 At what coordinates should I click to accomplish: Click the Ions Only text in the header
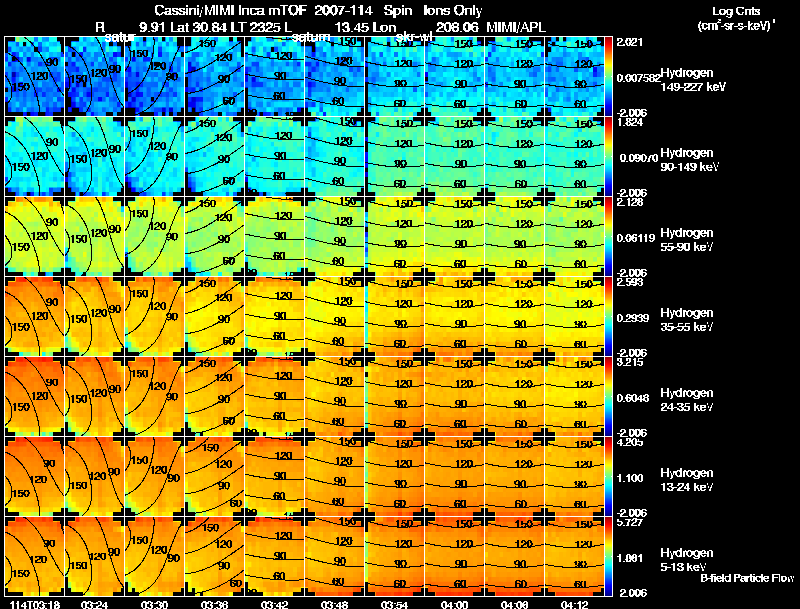pos(453,10)
